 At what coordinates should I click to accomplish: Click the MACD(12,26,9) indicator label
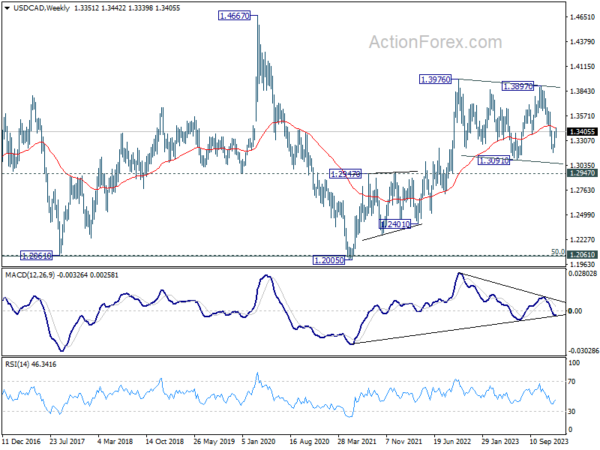29,275
